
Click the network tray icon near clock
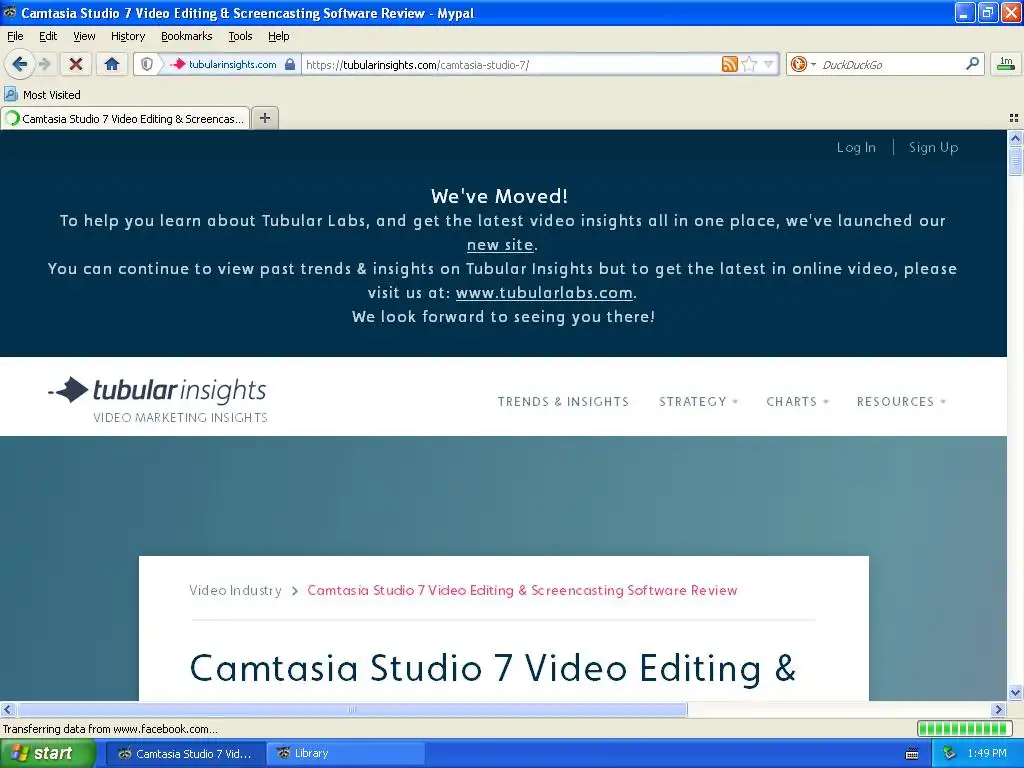(950, 753)
